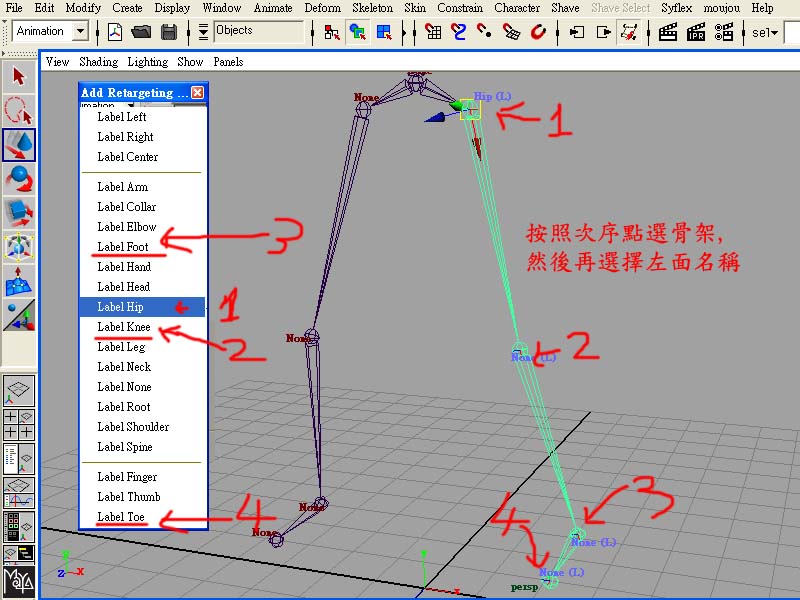Choose Label Toe
This screenshot has height=600, width=800.
click(x=143, y=517)
